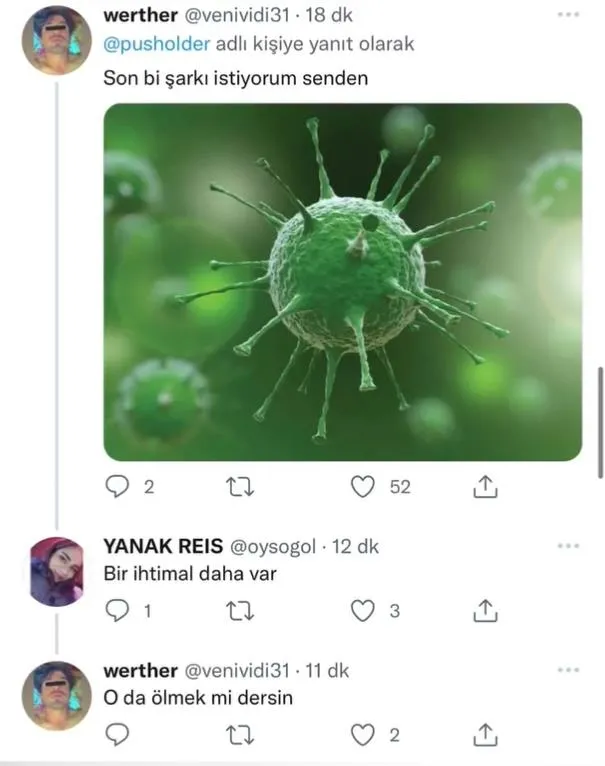Retweet the 'Bir ihtimal daha var' tweet
The height and width of the screenshot is (766, 605).
click(240, 611)
